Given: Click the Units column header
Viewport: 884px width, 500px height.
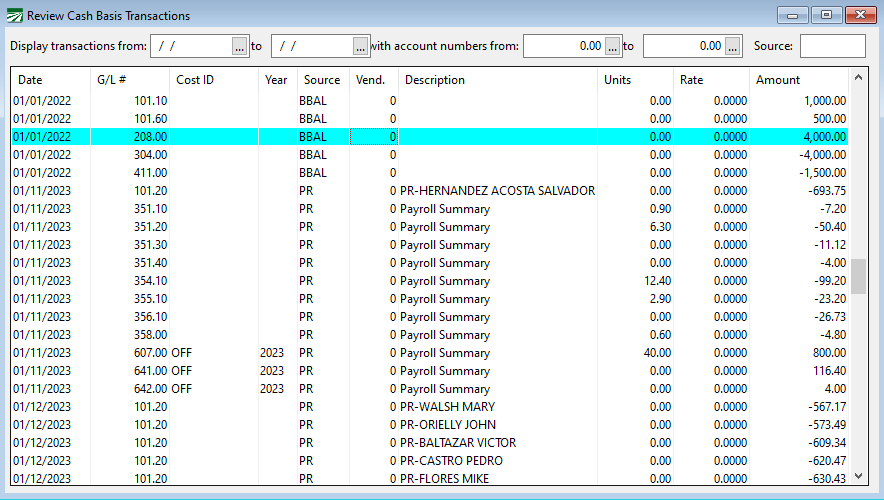Looking at the screenshot, I should 635,80.
